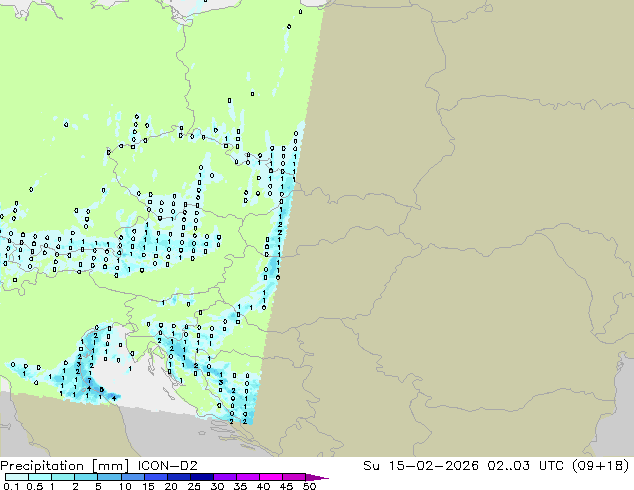Click the '50' legend scale value
This screenshot has height=490, width=634.
pos(309,486)
